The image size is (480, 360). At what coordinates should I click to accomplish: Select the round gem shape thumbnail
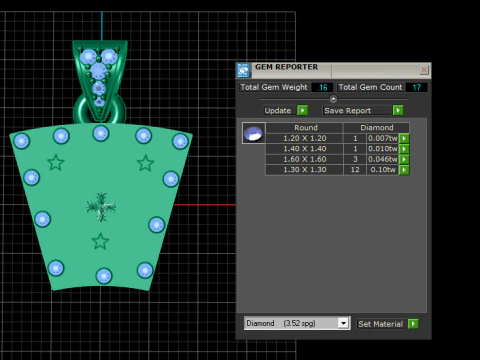click(x=254, y=133)
